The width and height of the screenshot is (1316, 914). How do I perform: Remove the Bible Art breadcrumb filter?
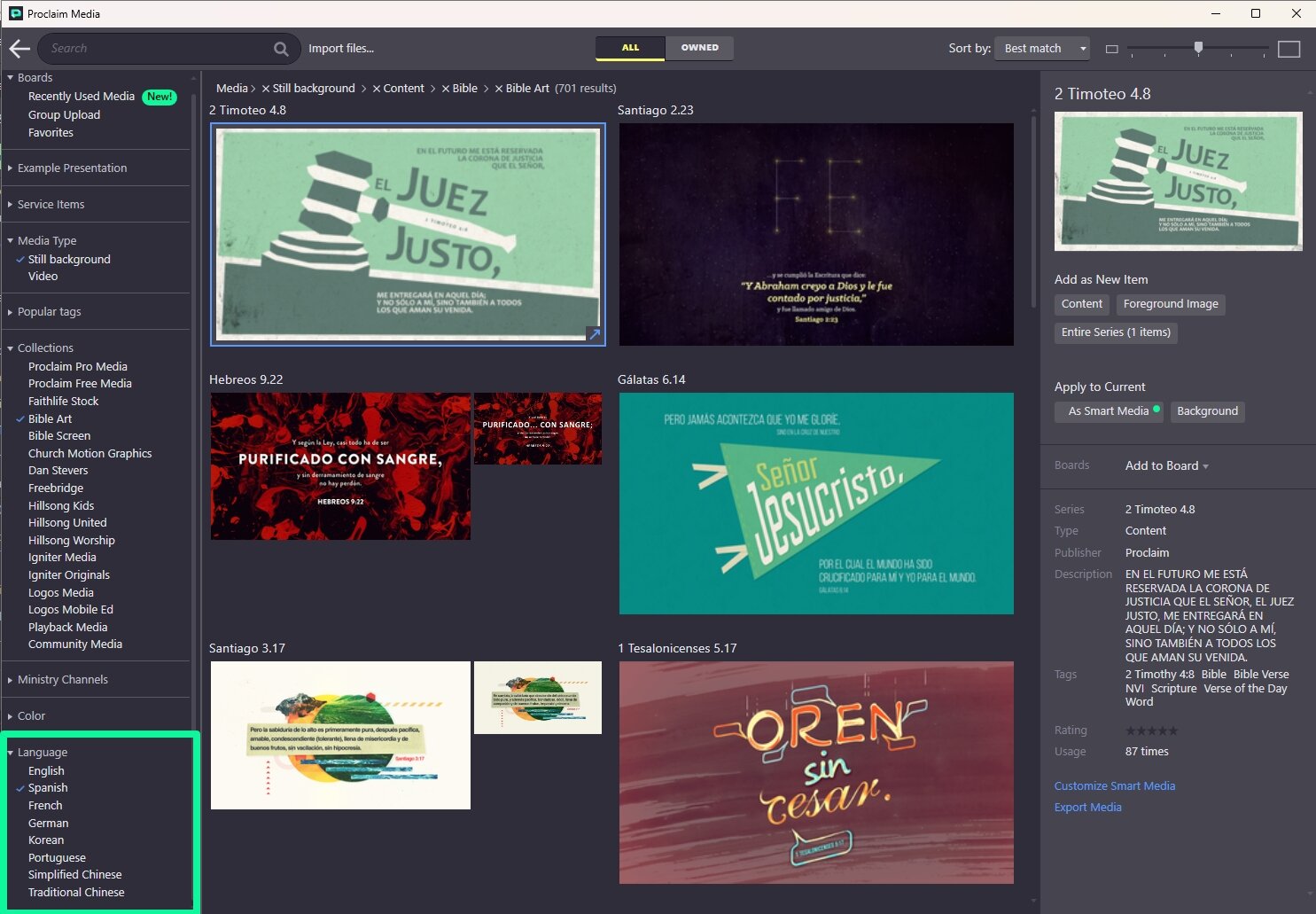(499, 89)
